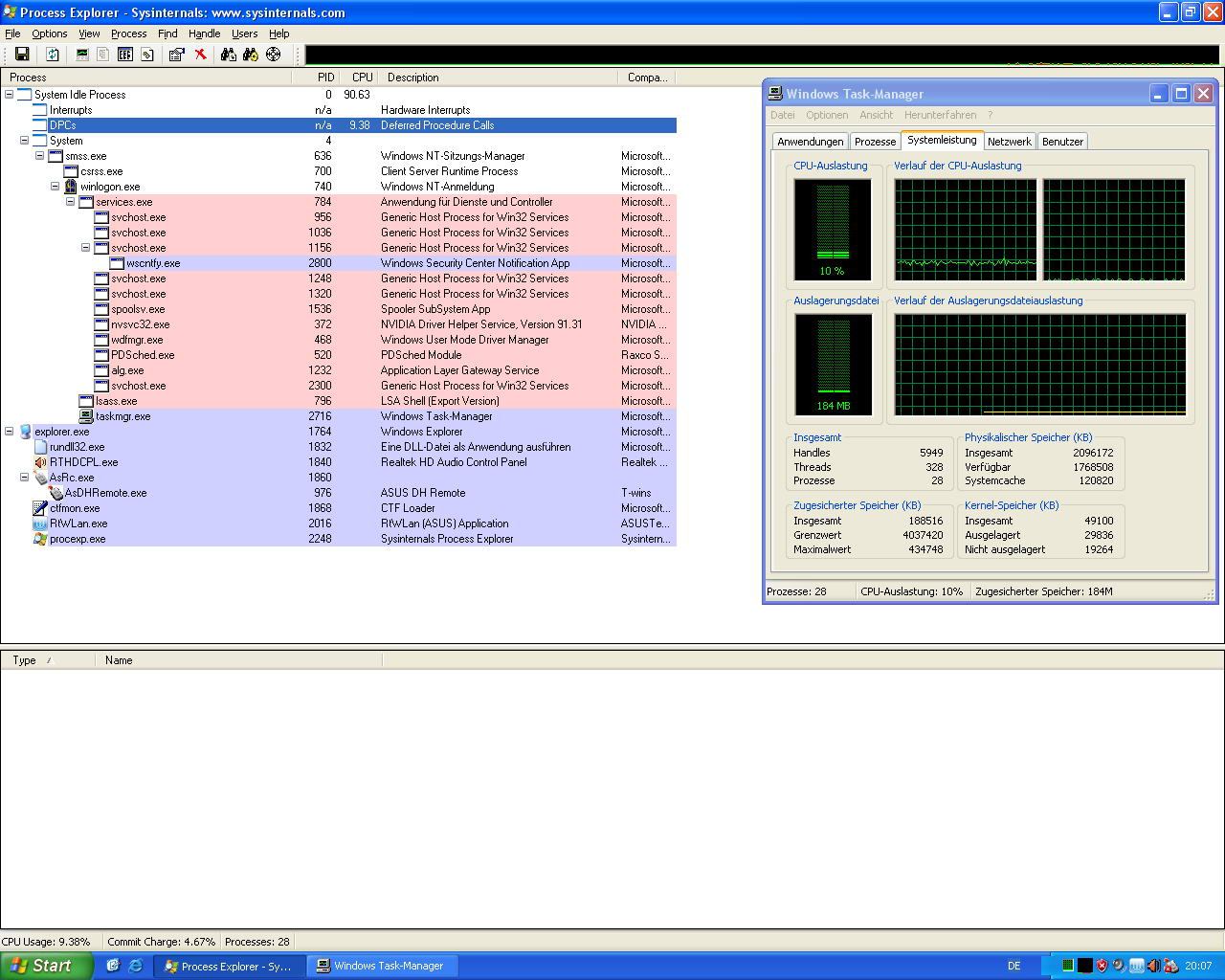Click the explorer.exe process icon
This screenshot has width=1225, height=980.
pos(25,432)
